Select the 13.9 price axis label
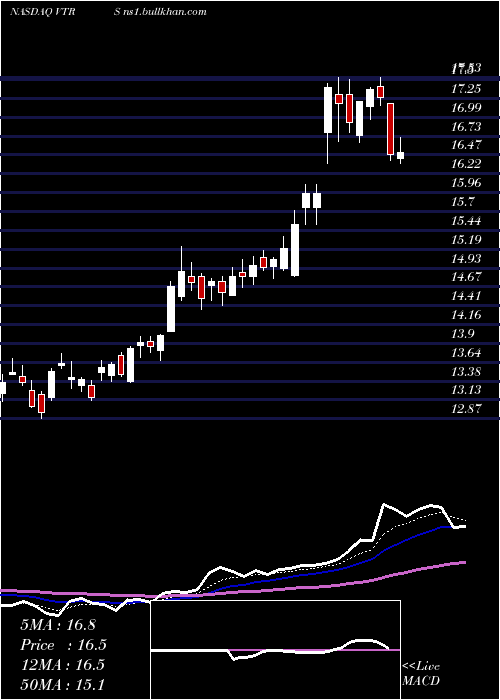Image resolution: width=500 pixels, height=700 pixels. (462, 333)
